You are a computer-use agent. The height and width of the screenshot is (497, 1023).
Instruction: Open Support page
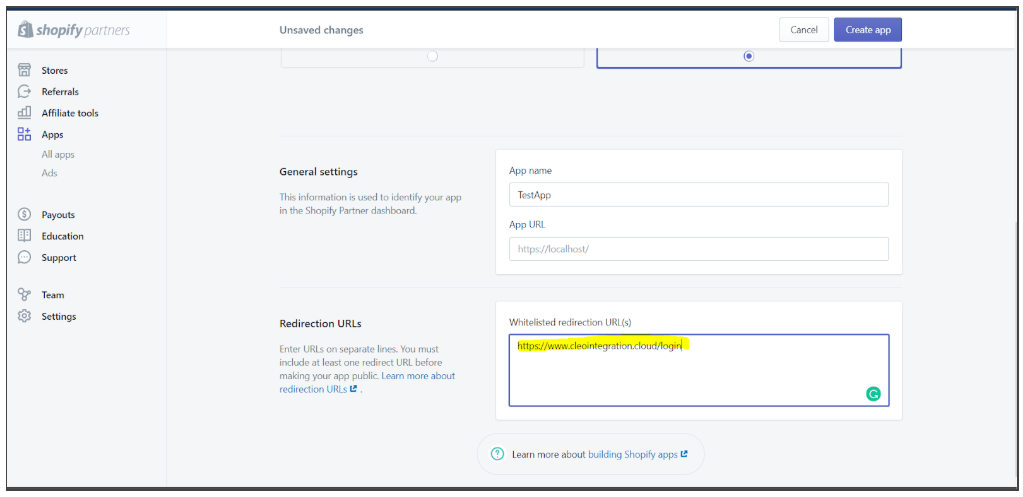click(x=59, y=258)
